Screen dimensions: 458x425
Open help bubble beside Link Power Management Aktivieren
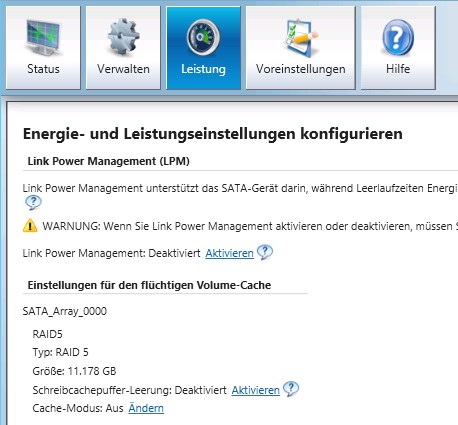(x=265, y=252)
